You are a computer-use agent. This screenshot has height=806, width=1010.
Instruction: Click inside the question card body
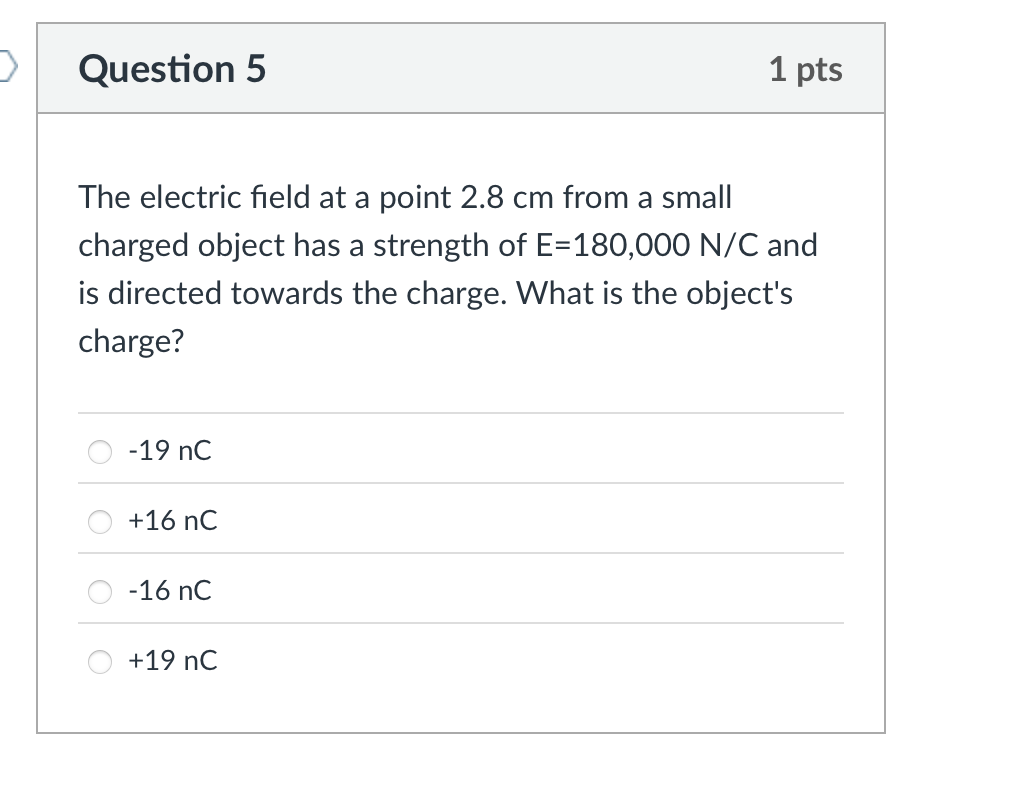point(462,390)
